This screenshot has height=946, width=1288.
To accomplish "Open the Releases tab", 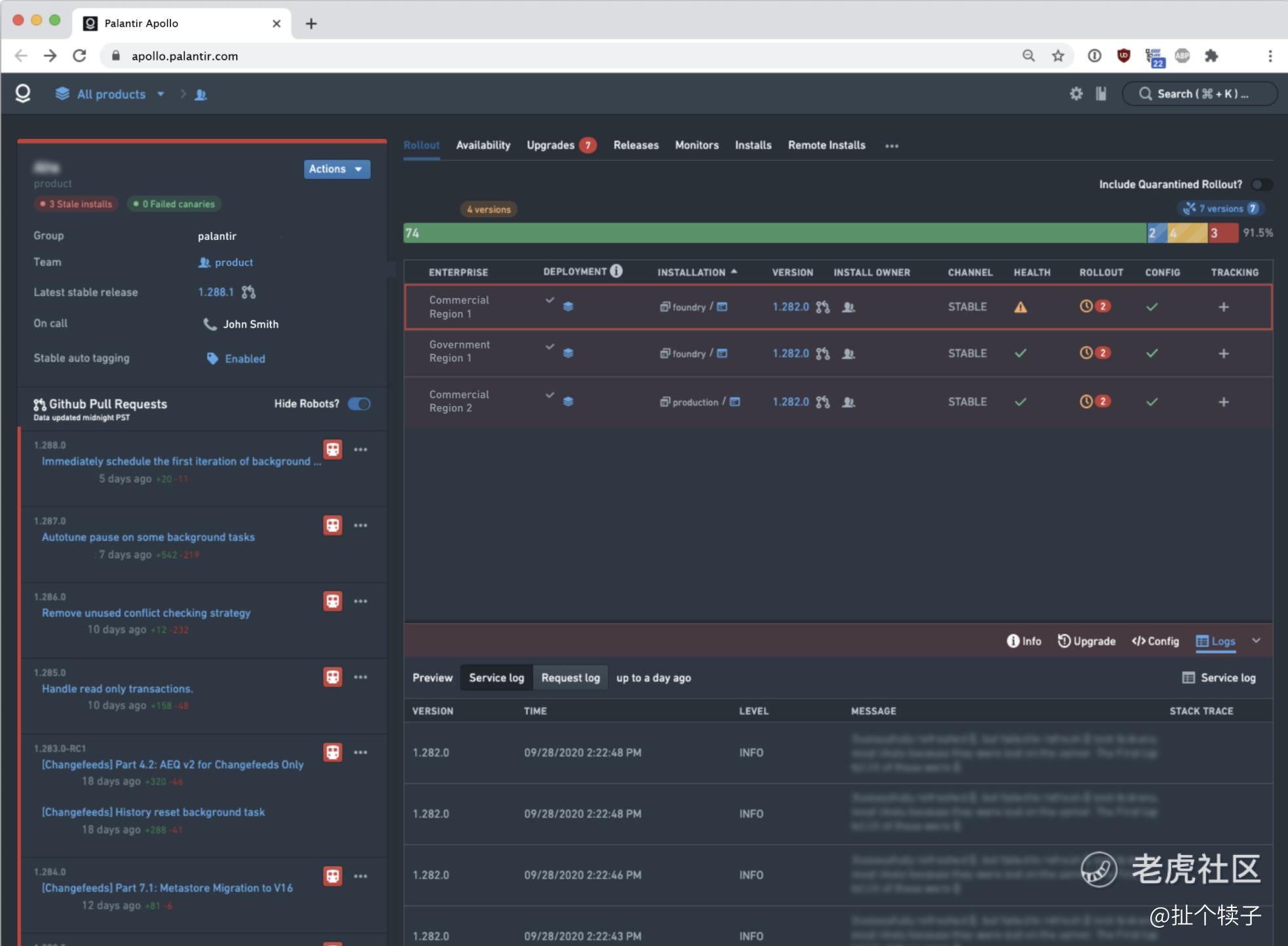I will (635, 145).
